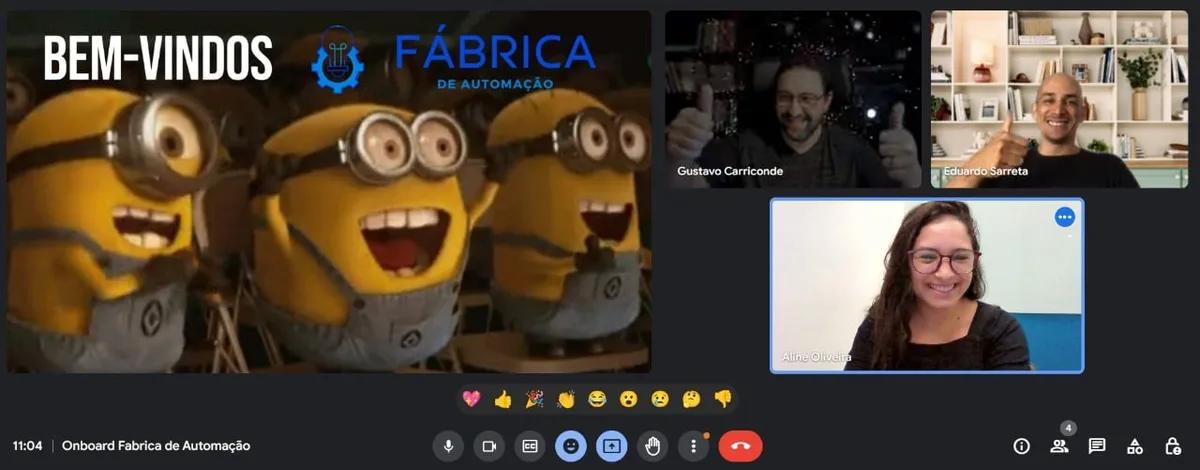1200x470 pixels.
Task: Send thinking face reaction
Action: (x=691, y=399)
